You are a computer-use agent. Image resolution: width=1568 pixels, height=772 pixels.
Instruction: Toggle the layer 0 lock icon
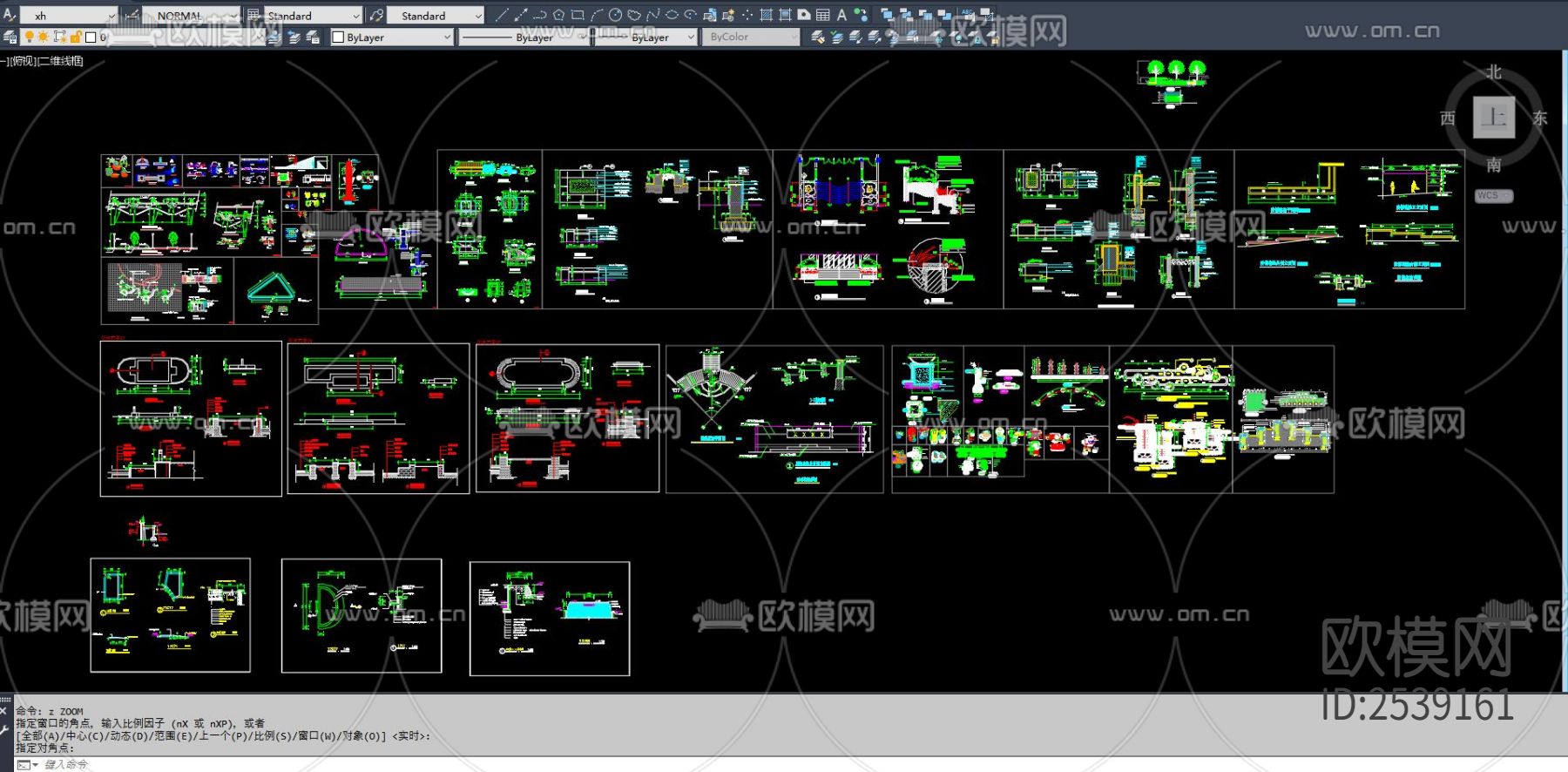click(x=76, y=37)
